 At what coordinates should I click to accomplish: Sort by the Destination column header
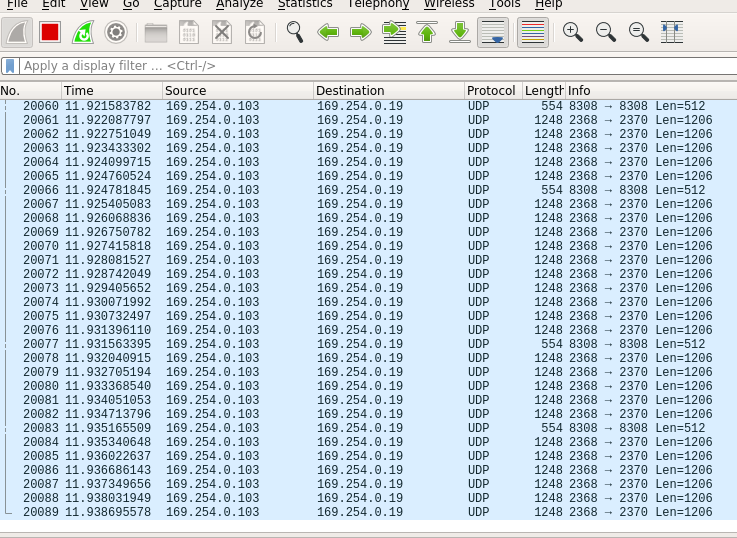[x=389, y=90]
